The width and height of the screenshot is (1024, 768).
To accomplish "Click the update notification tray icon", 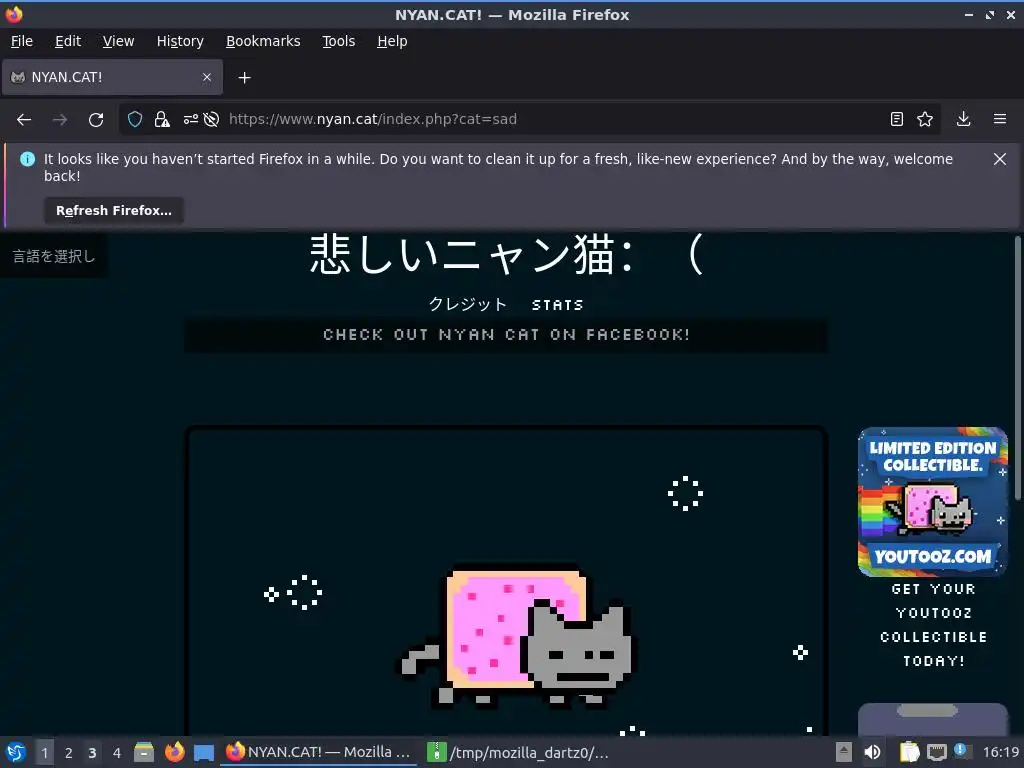I will coord(961,750).
